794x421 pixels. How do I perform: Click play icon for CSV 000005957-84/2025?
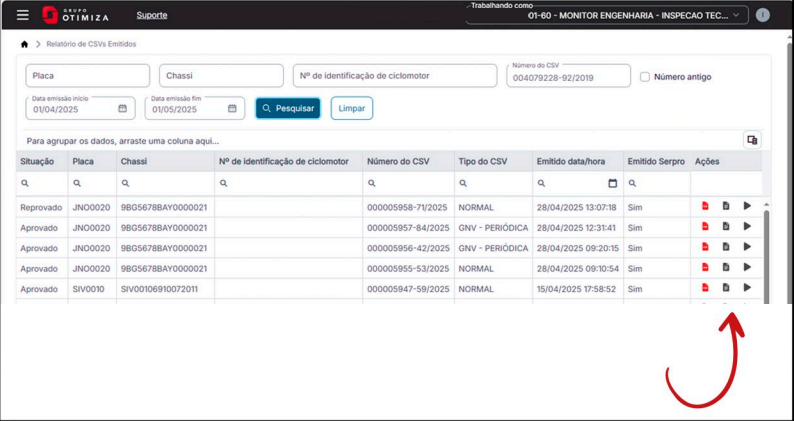(747, 226)
